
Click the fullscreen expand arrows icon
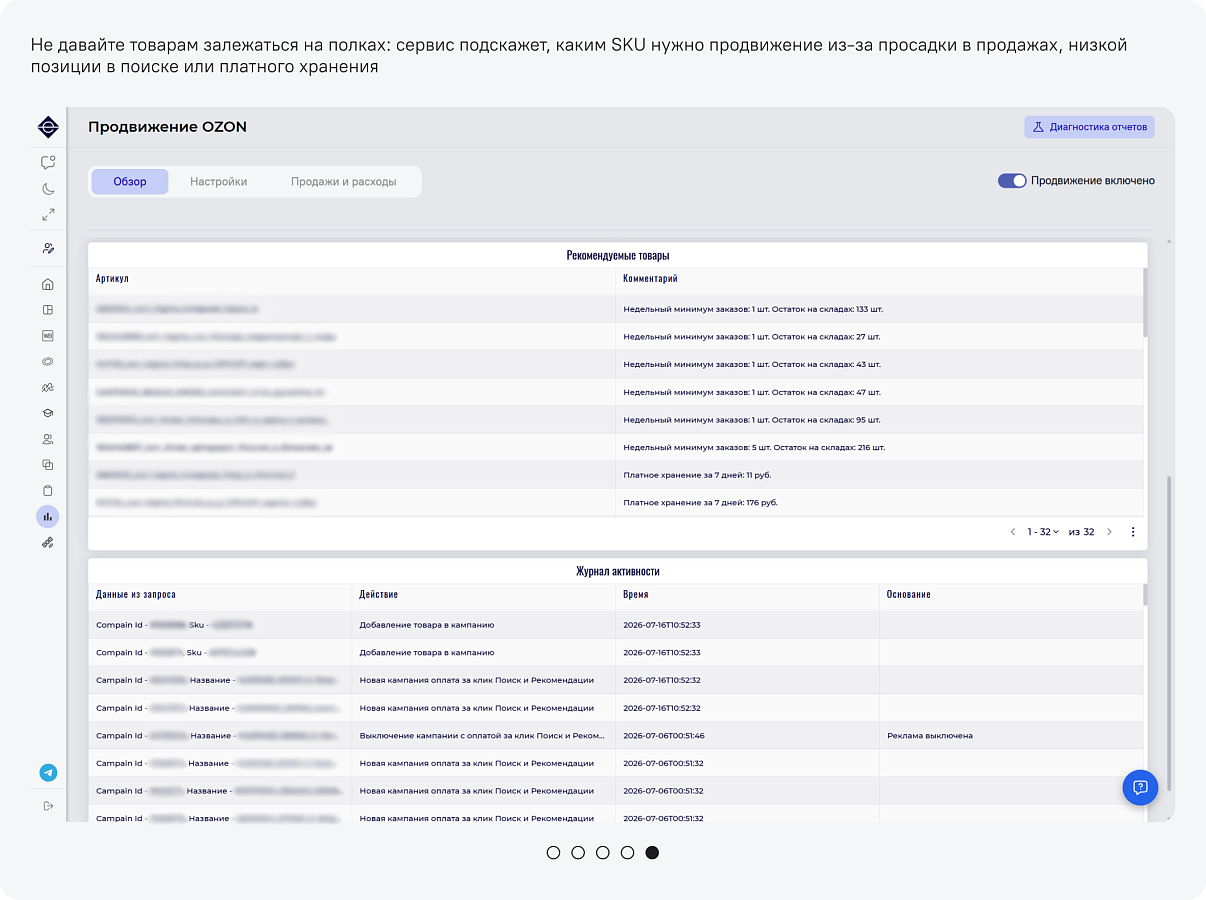click(x=48, y=214)
